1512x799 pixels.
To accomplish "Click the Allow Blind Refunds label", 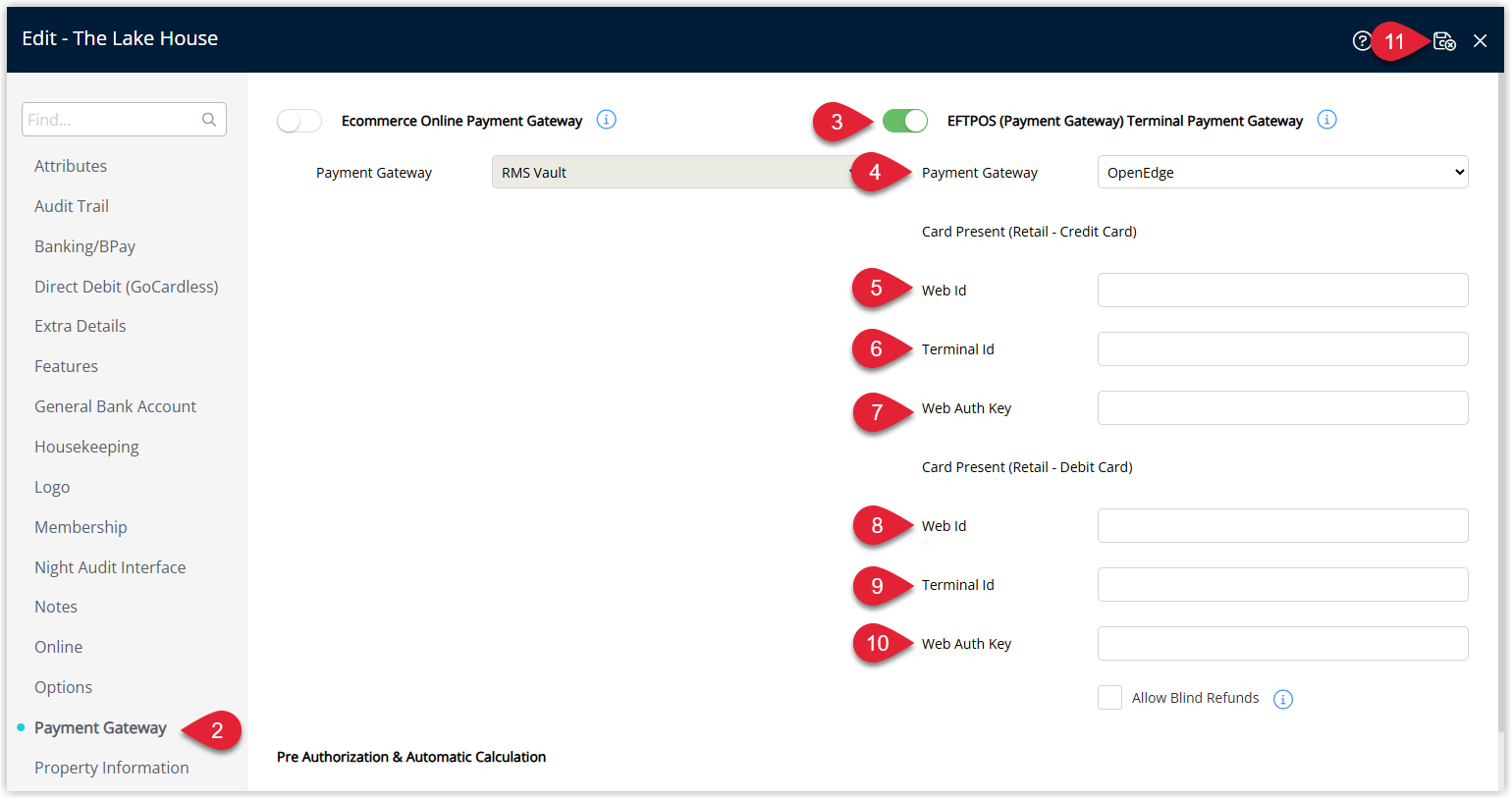I will click(1195, 698).
